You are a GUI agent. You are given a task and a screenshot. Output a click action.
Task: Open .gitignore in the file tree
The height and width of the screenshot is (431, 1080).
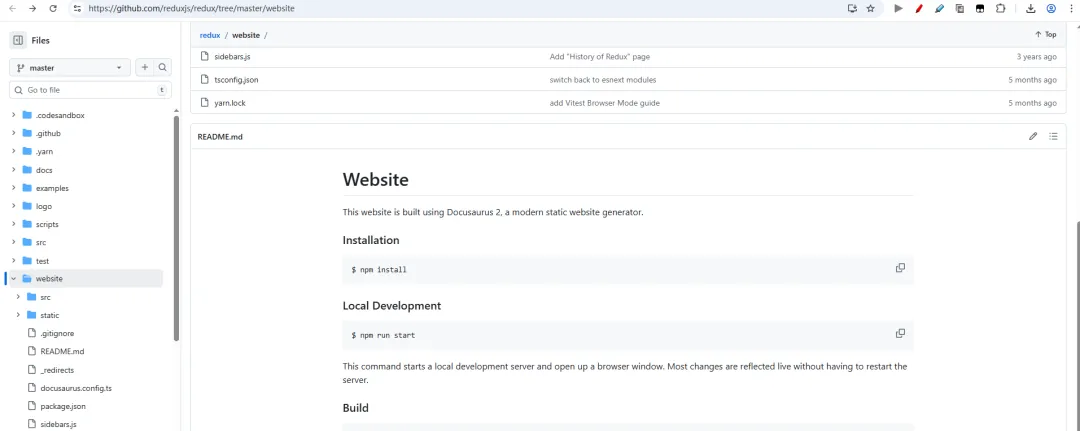57,333
